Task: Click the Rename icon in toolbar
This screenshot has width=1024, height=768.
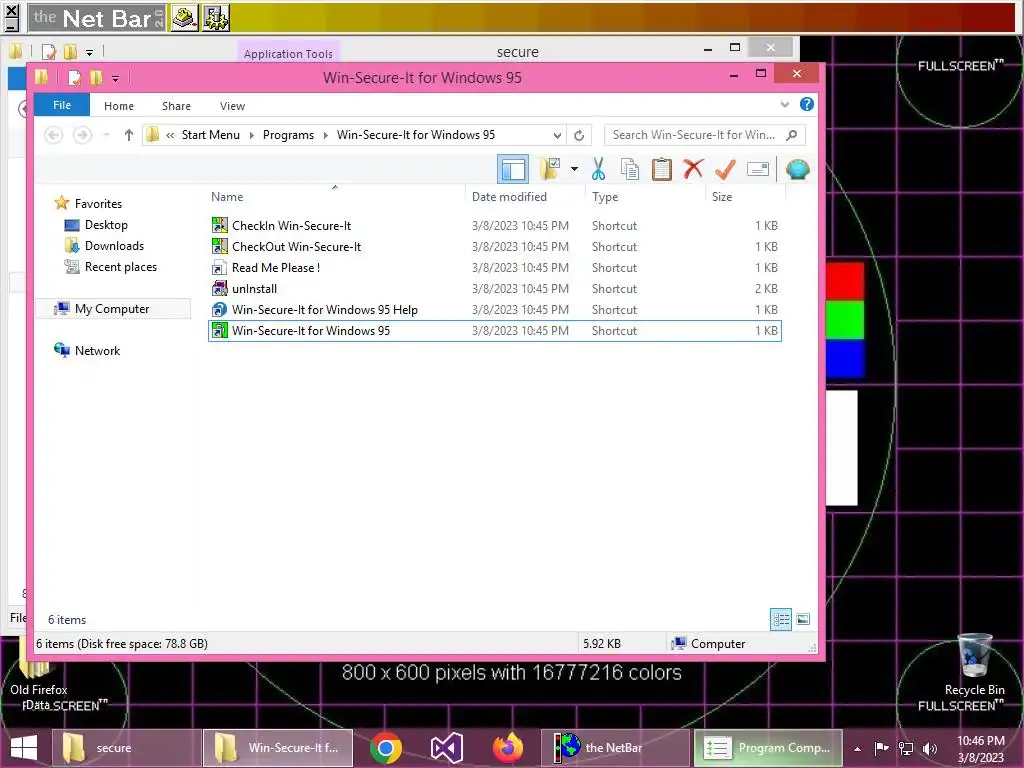Action: coord(758,169)
